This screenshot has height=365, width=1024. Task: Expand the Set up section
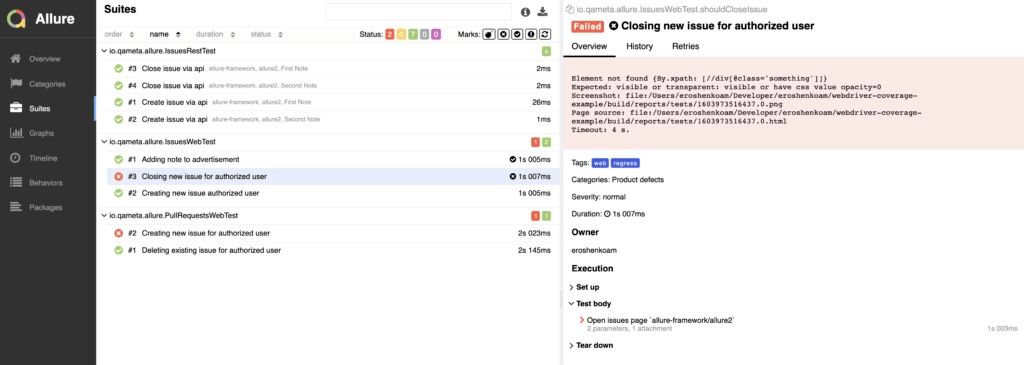click(584, 287)
